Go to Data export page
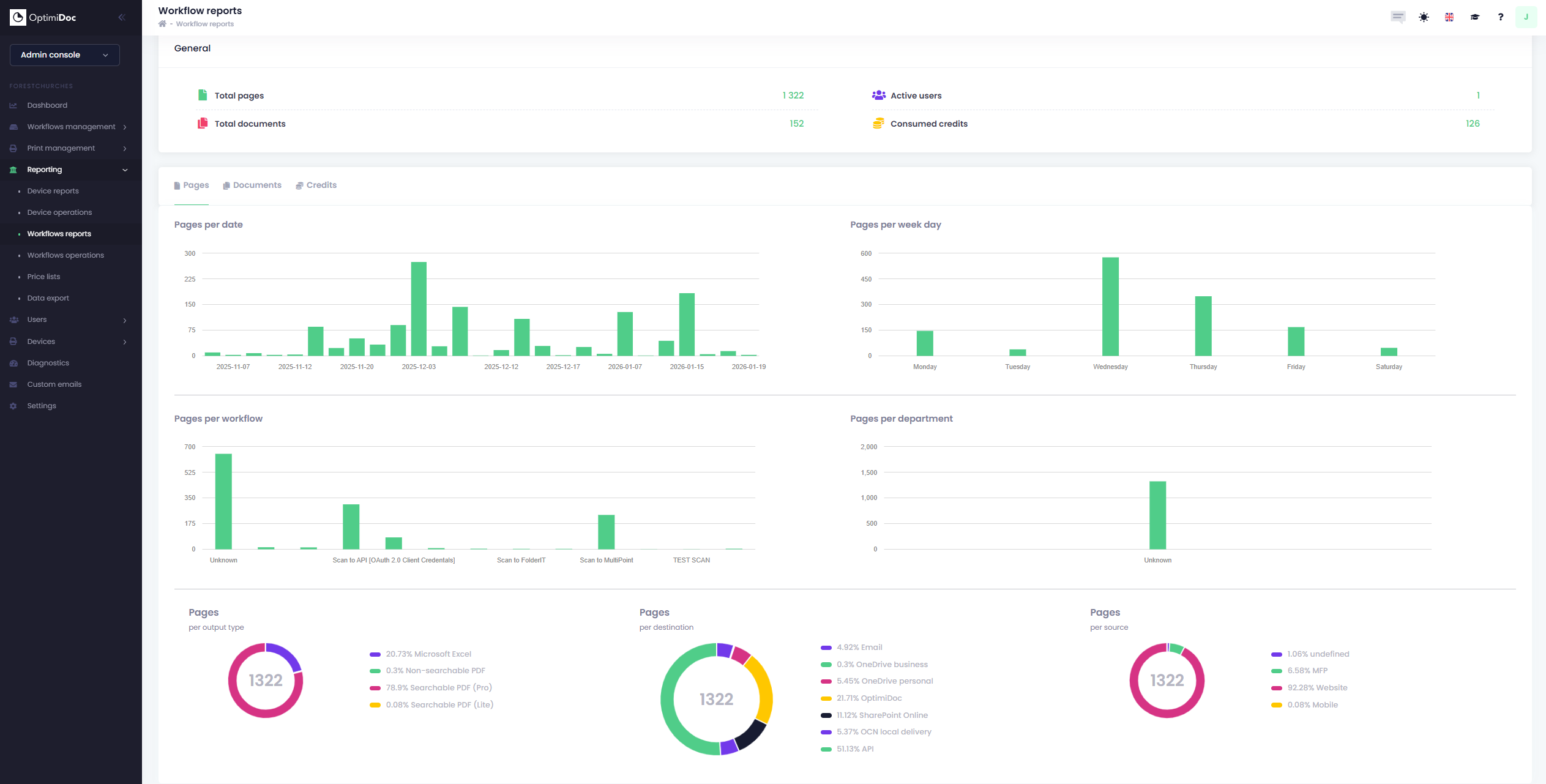 [48, 298]
